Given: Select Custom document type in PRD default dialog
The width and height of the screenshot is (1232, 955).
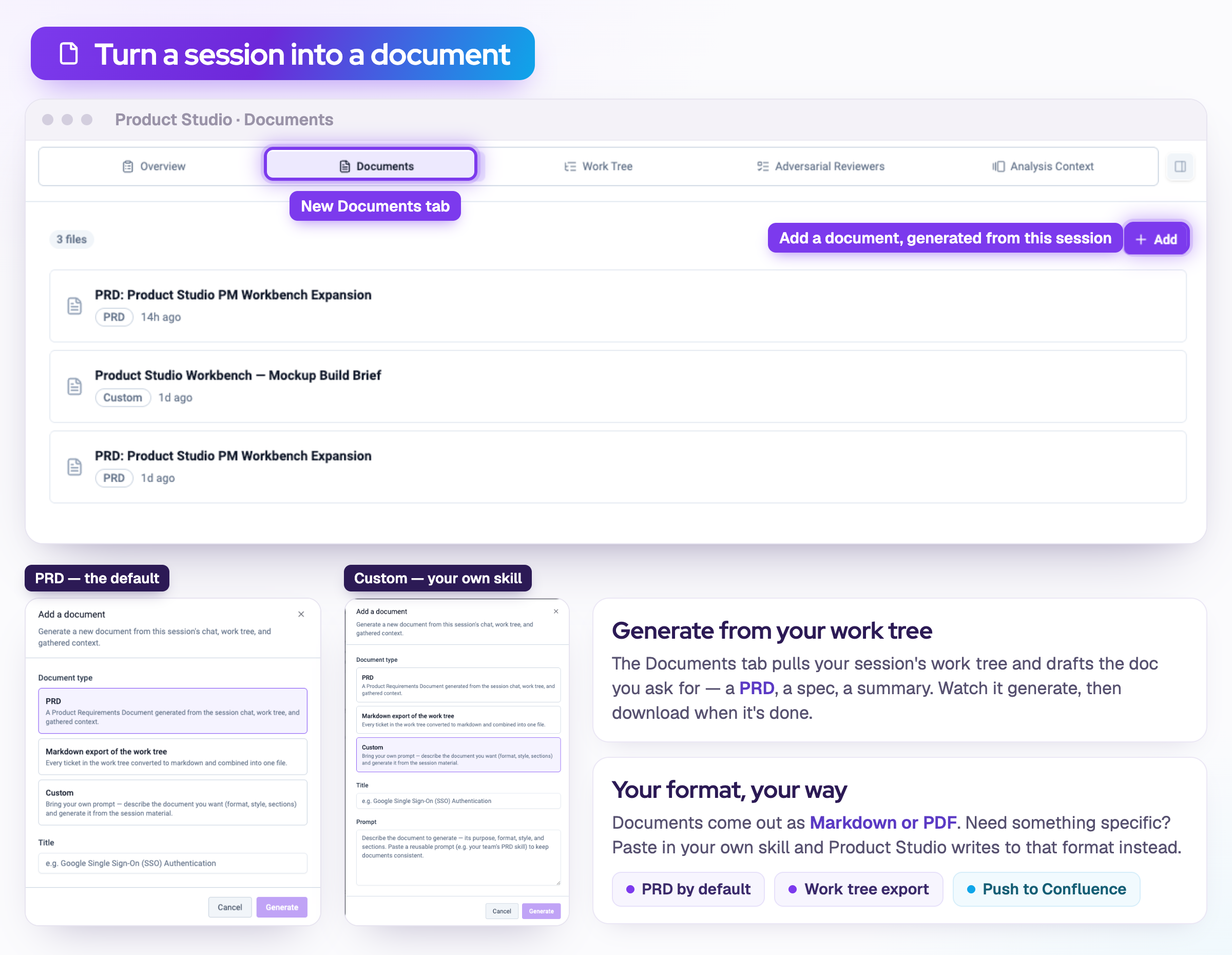Looking at the screenshot, I should click(x=172, y=803).
